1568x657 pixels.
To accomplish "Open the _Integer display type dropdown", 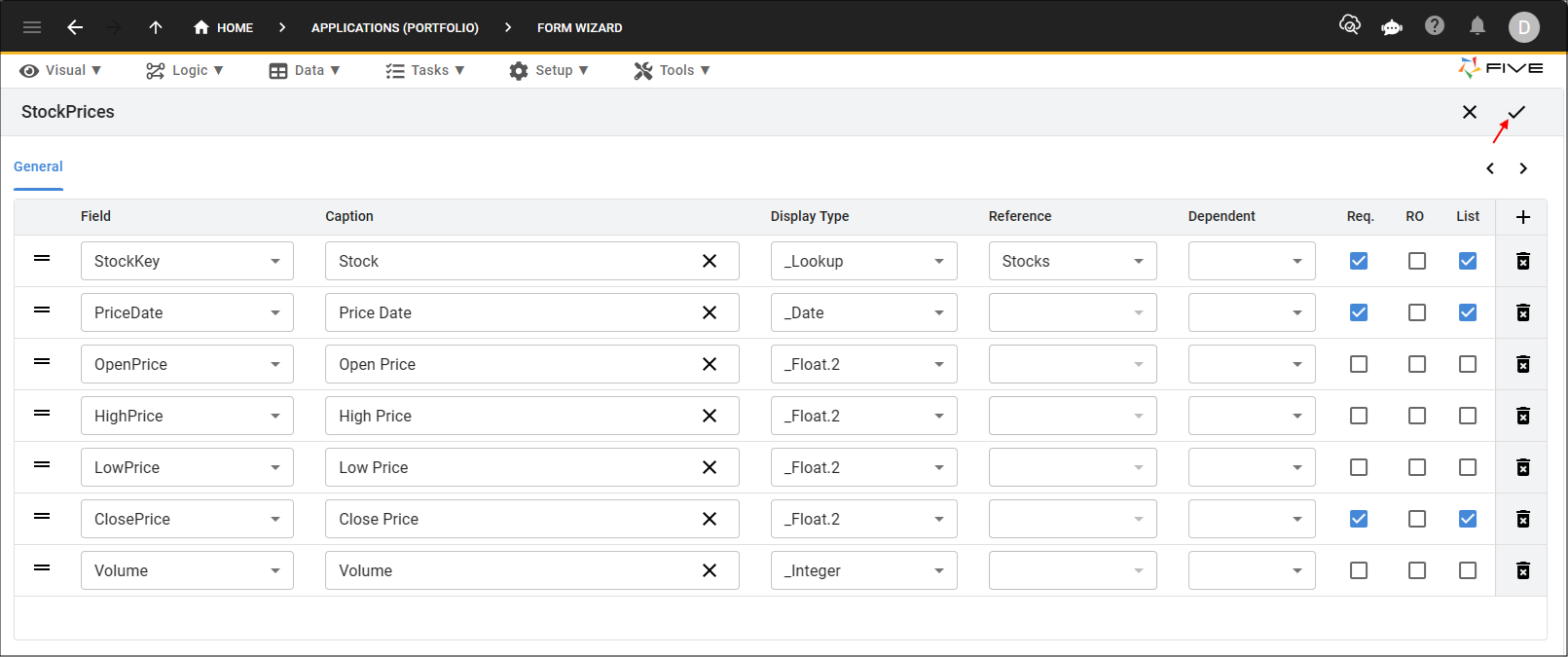I will click(x=864, y=570).
